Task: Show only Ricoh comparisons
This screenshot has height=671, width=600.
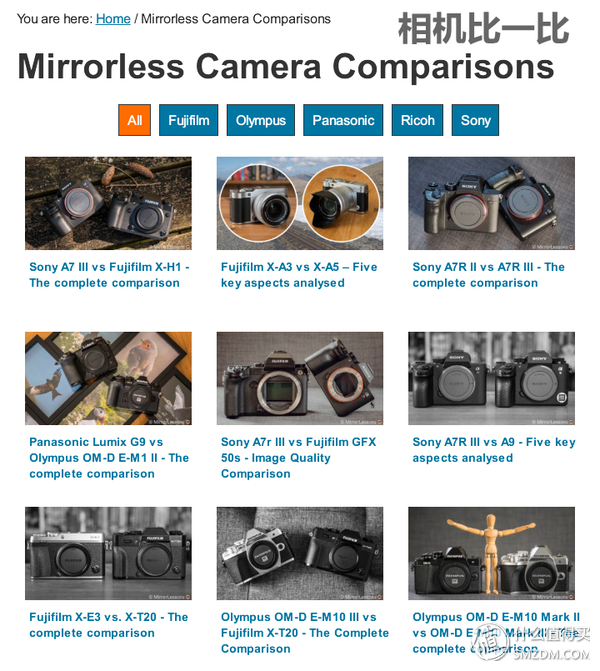Action: pyautogui.click(x=417, y=120)
